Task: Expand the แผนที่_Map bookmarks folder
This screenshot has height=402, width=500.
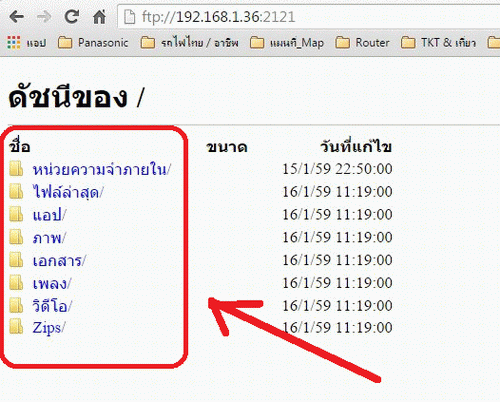Action: pyautogui.click(x=287, y=43)
